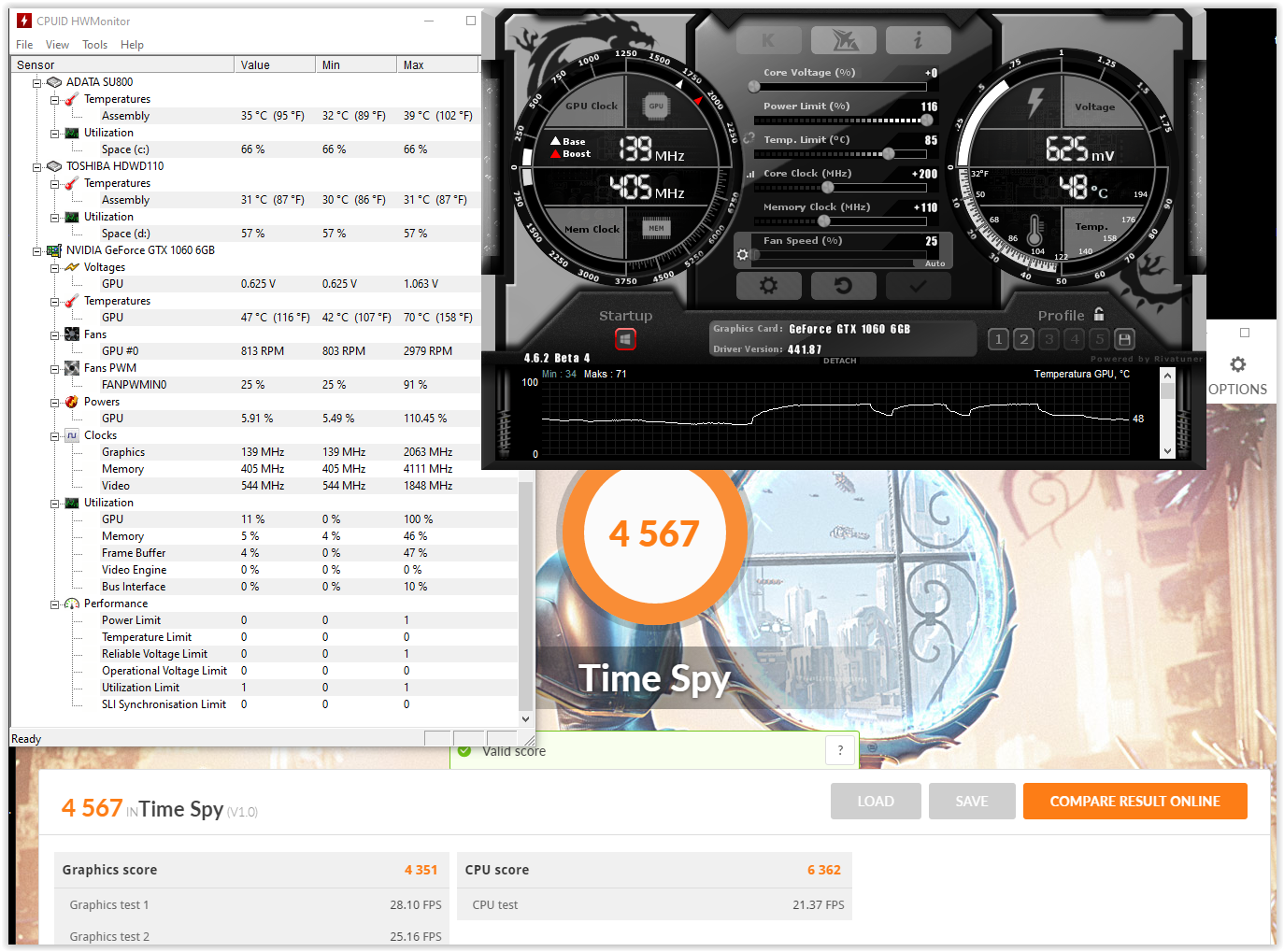
Task: Collapse the ADATA SU800 tree node
Action: pyautogui.click(x=37, y=82)
